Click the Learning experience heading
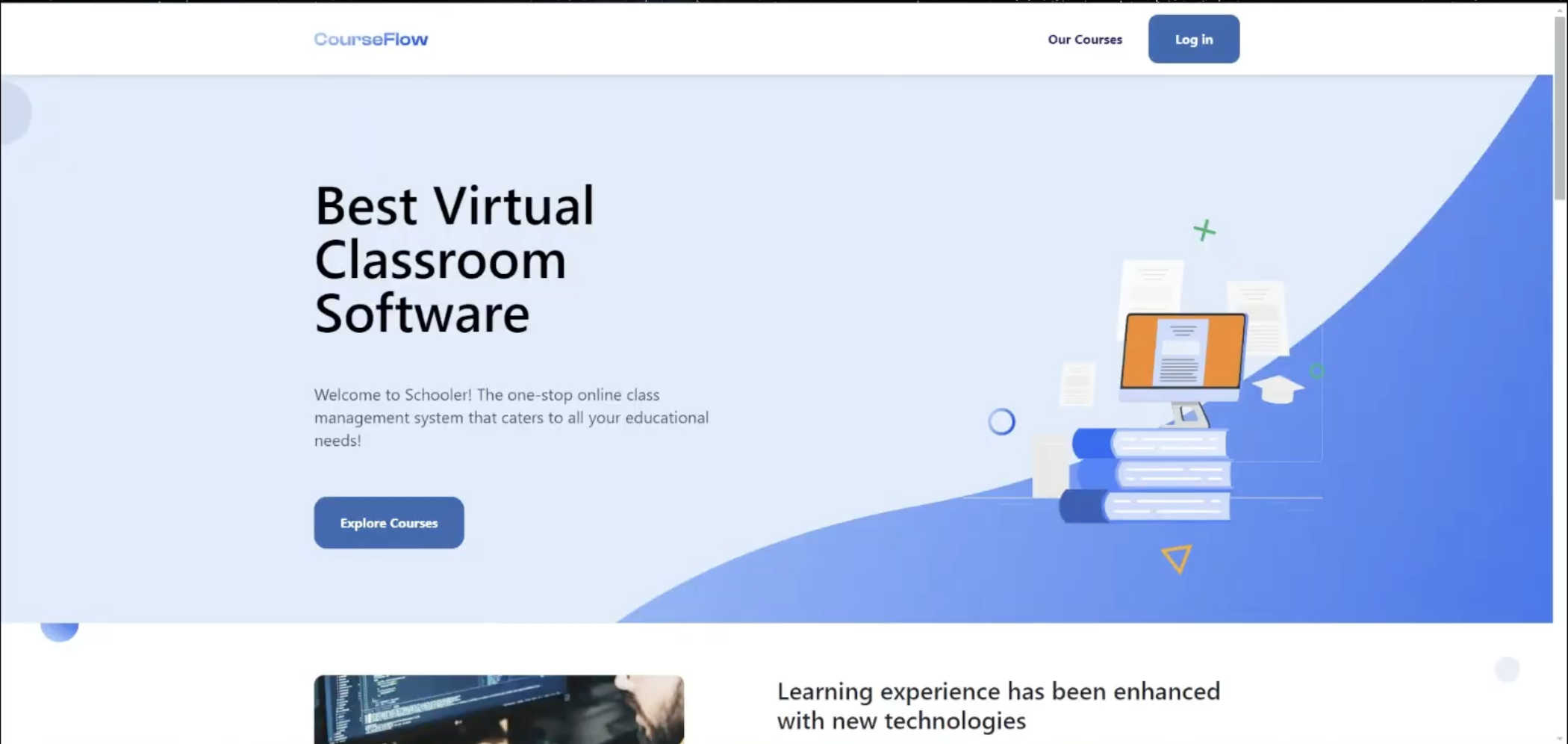Image resolution: width=1568 pixels, height=744 pixels. pyautogui.click(x=998, y=705)
